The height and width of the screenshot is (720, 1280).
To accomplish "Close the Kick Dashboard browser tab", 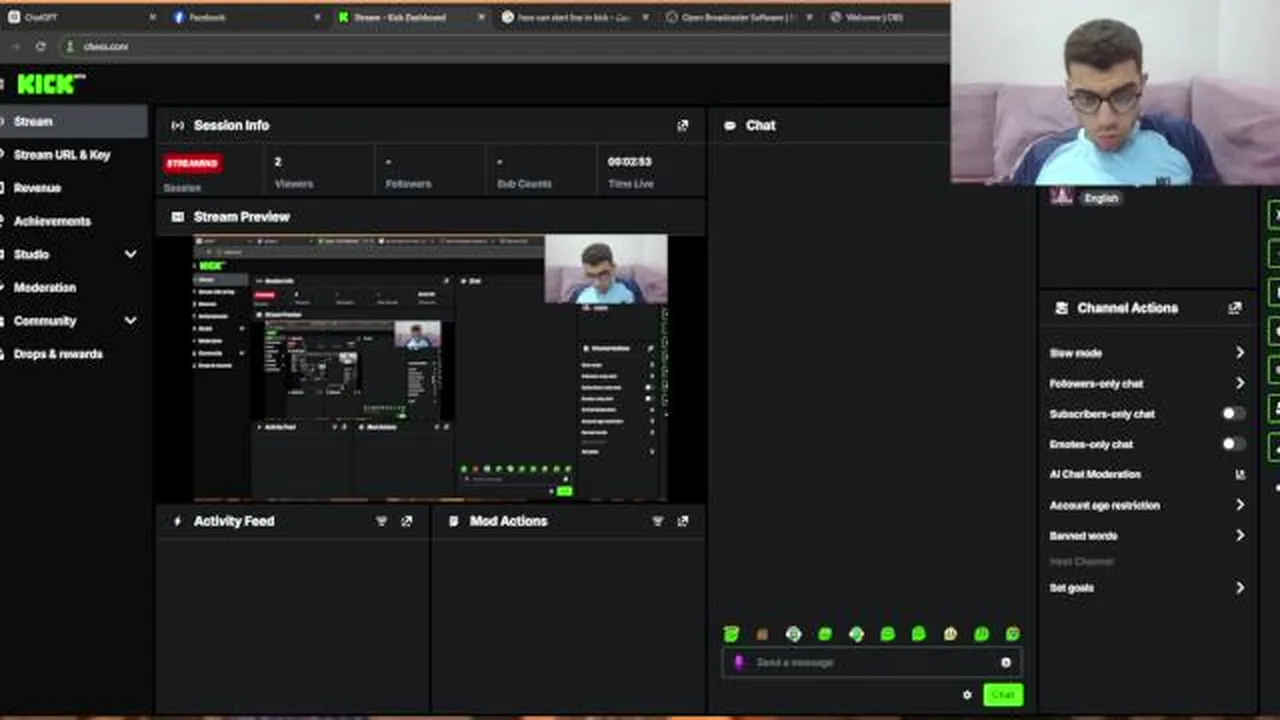I will pyautogui.click(x=481, y=17).
